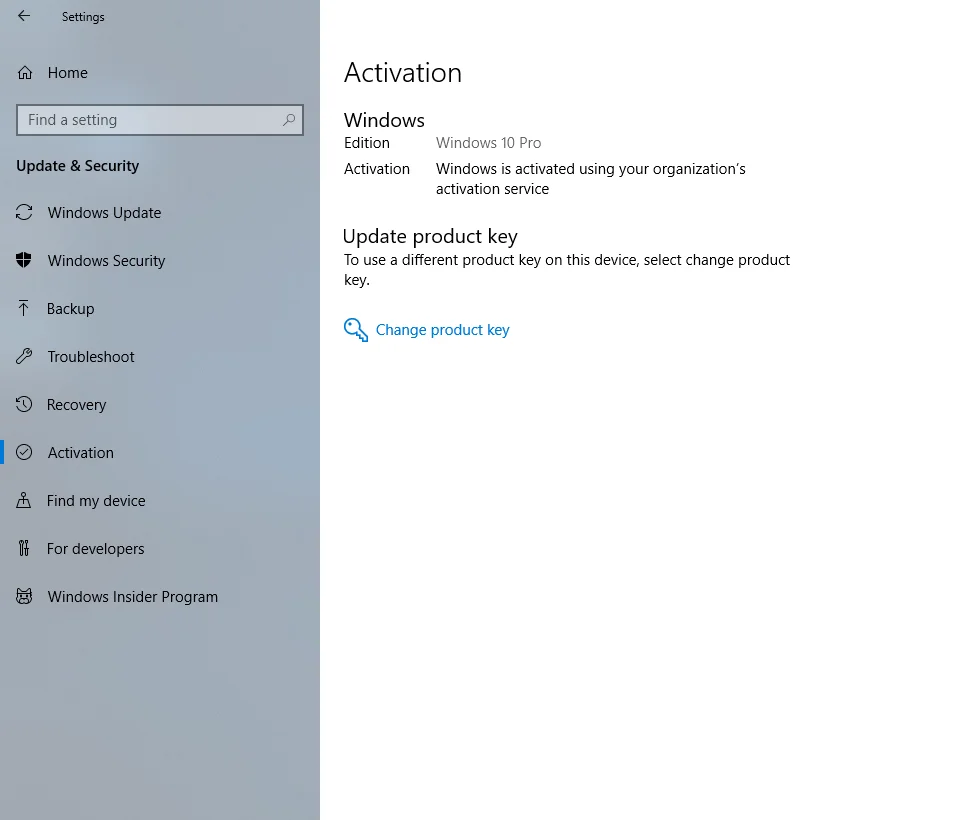Viewport: 977px width, 820px height.
Task: Click the Activation checkmark circle icon
Action: 24,452
